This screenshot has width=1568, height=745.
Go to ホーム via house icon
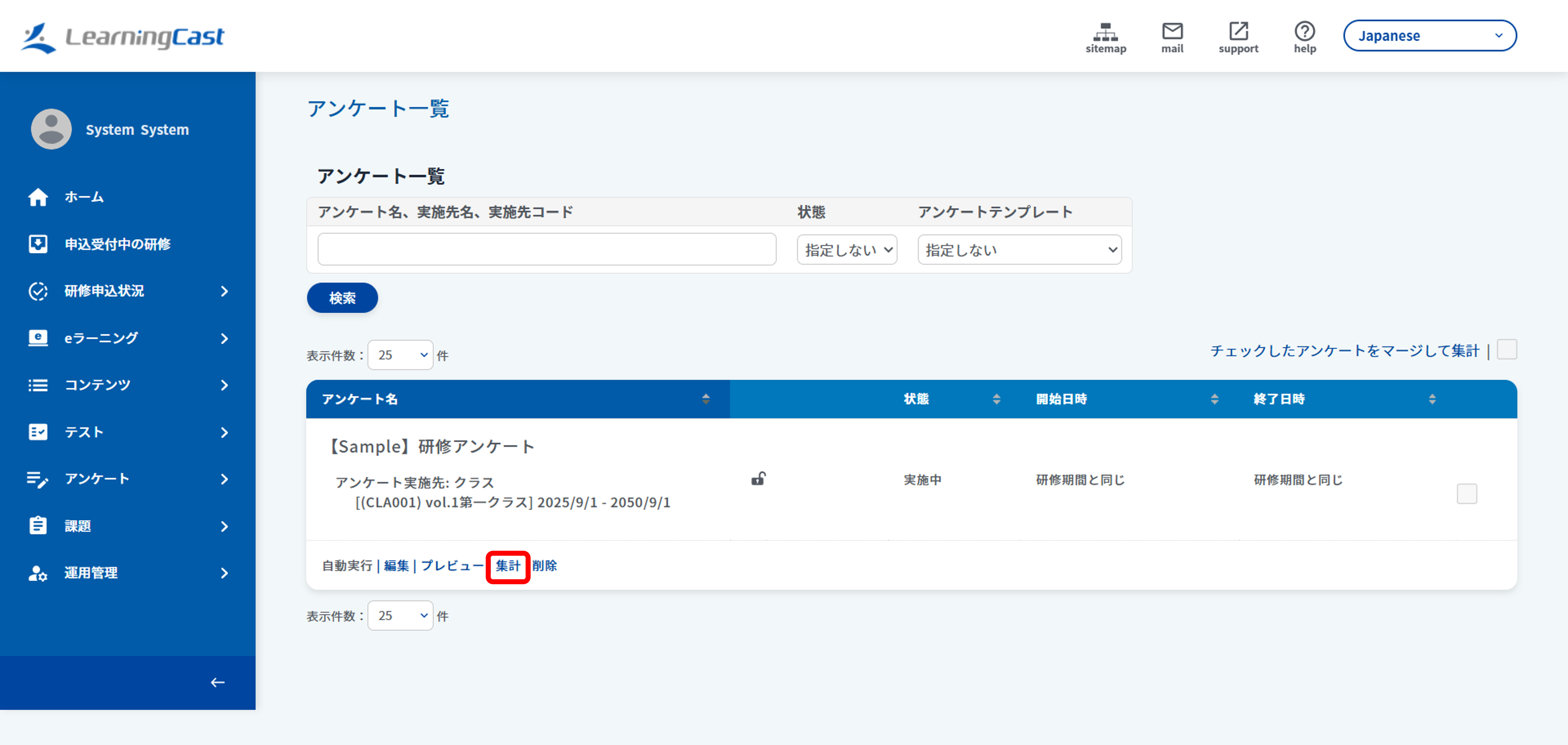click(x=38, y=197)
